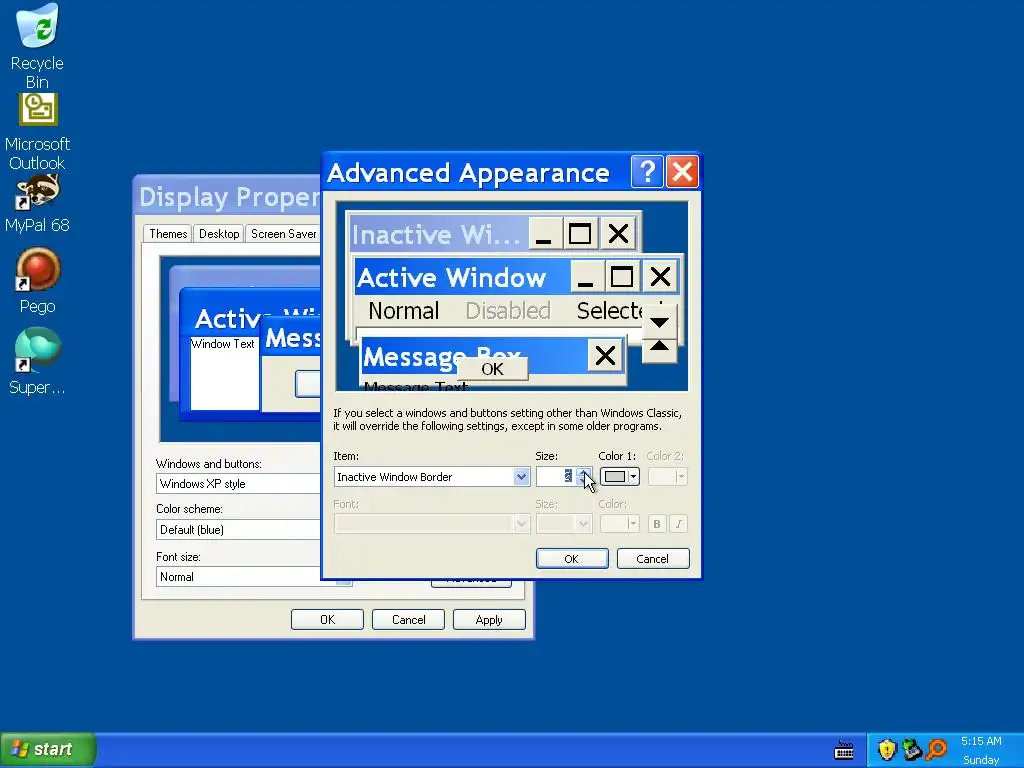The width and height of the screenshot is (1024, 768).
Task: Select the Super… desktop shortcut icon
Action: (x=37, y=361)
